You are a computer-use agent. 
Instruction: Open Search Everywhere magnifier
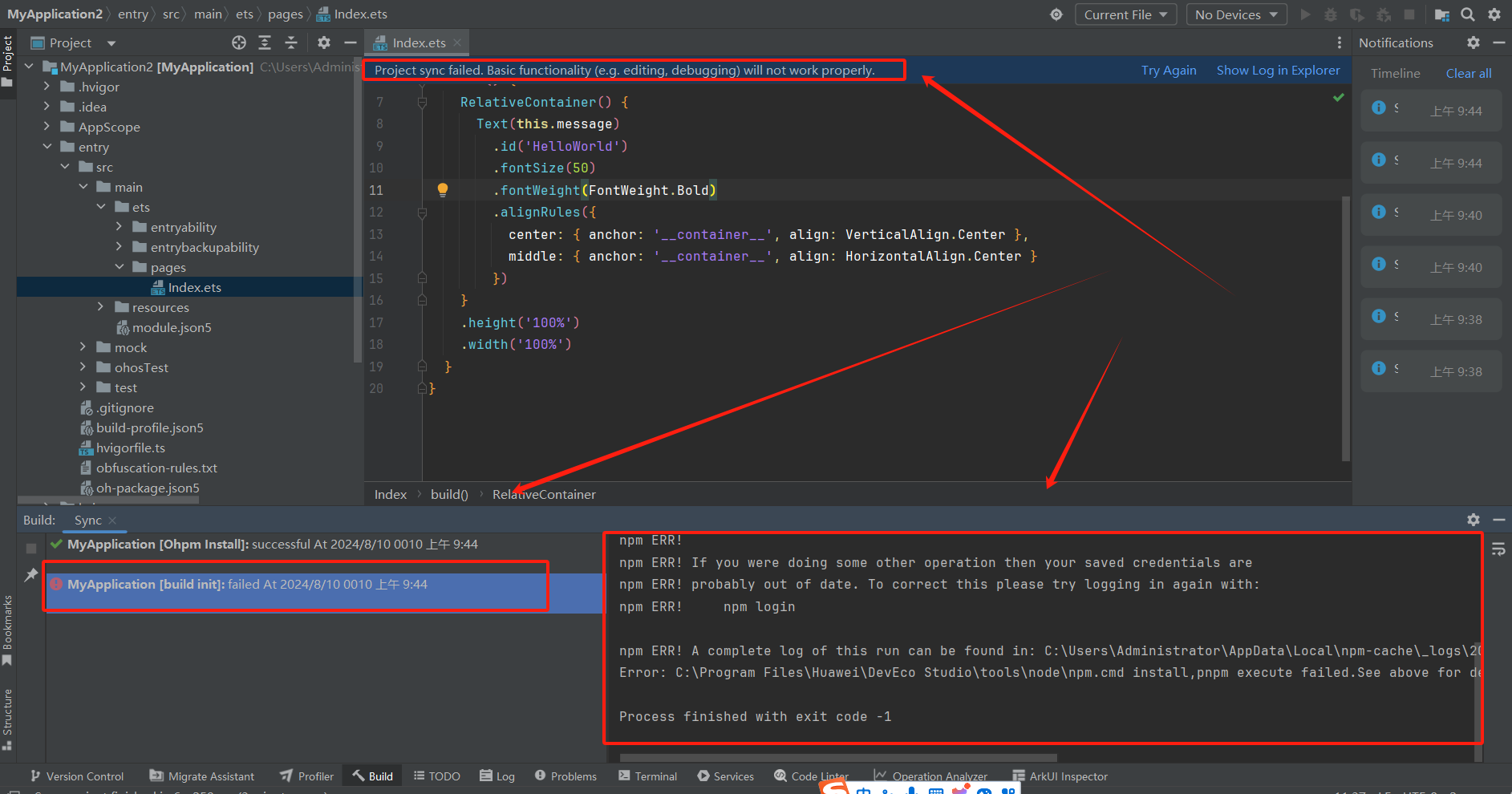[1467, 14]
